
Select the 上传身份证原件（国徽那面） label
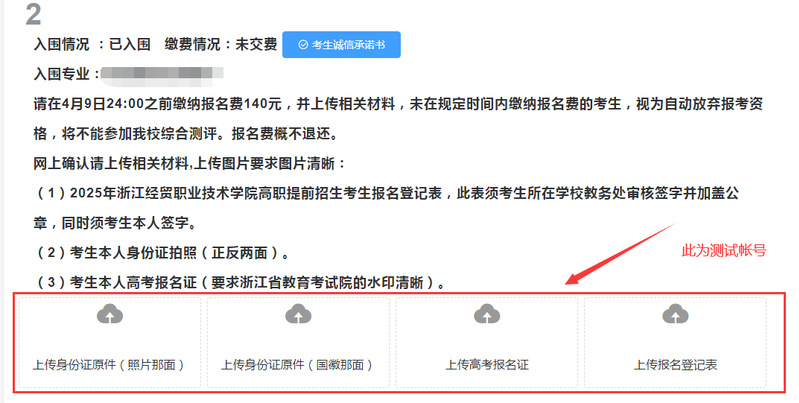[x=298, y=365]
